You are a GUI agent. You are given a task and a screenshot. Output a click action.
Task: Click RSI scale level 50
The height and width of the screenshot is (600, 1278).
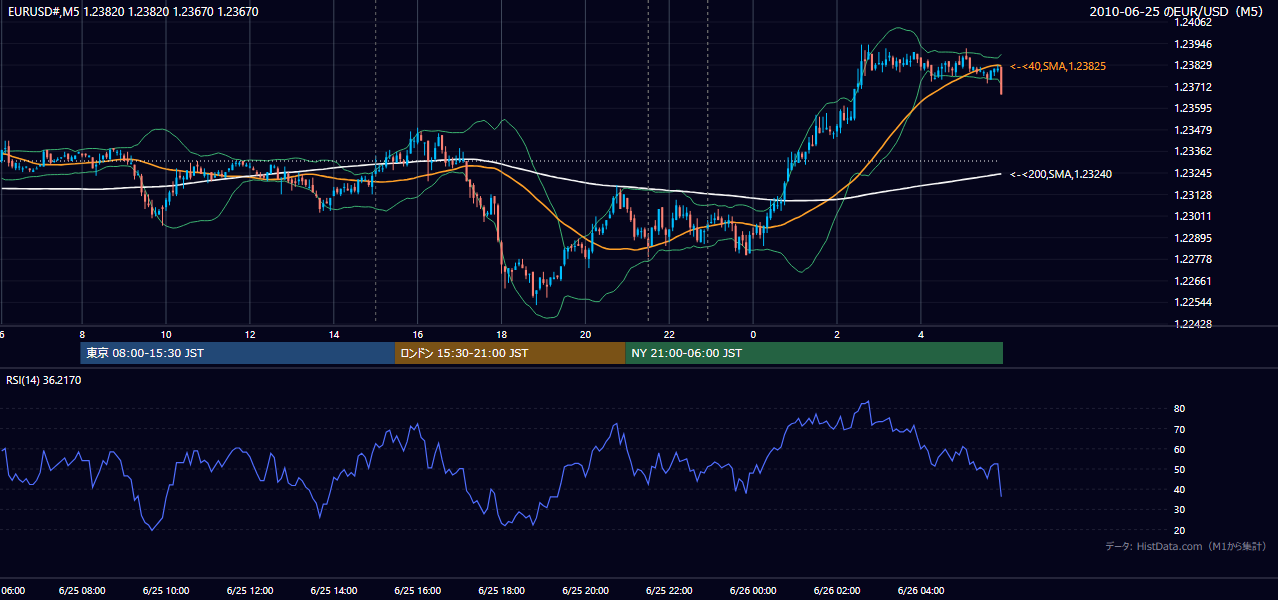(x=1179, y=469)
